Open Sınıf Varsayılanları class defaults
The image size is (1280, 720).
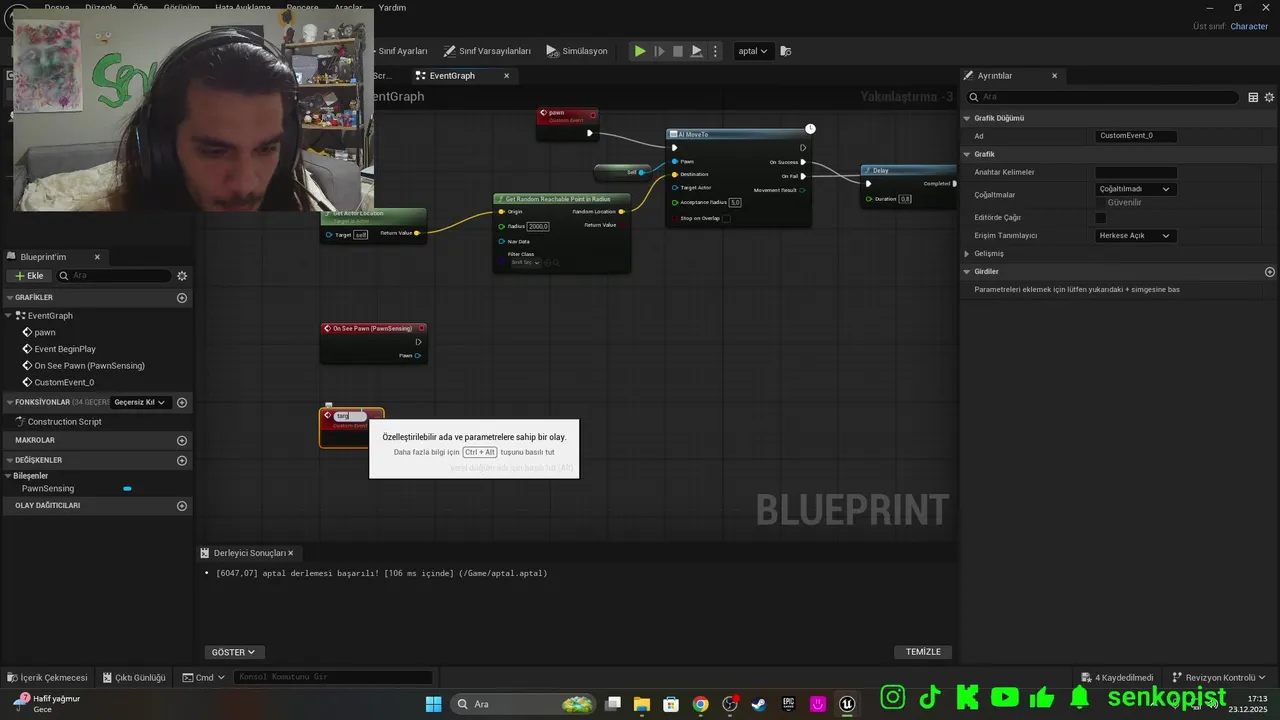coord(488,51)
